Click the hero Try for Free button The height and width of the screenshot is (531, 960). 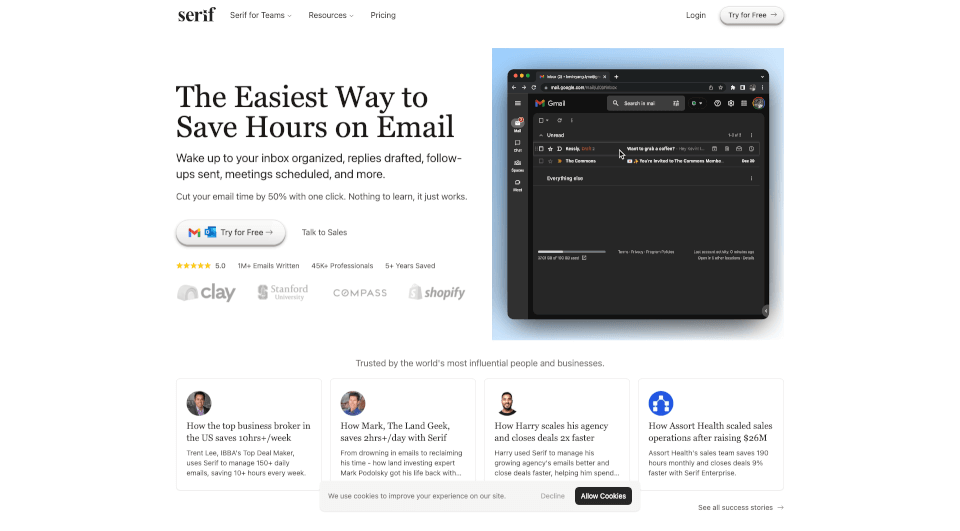231,233
